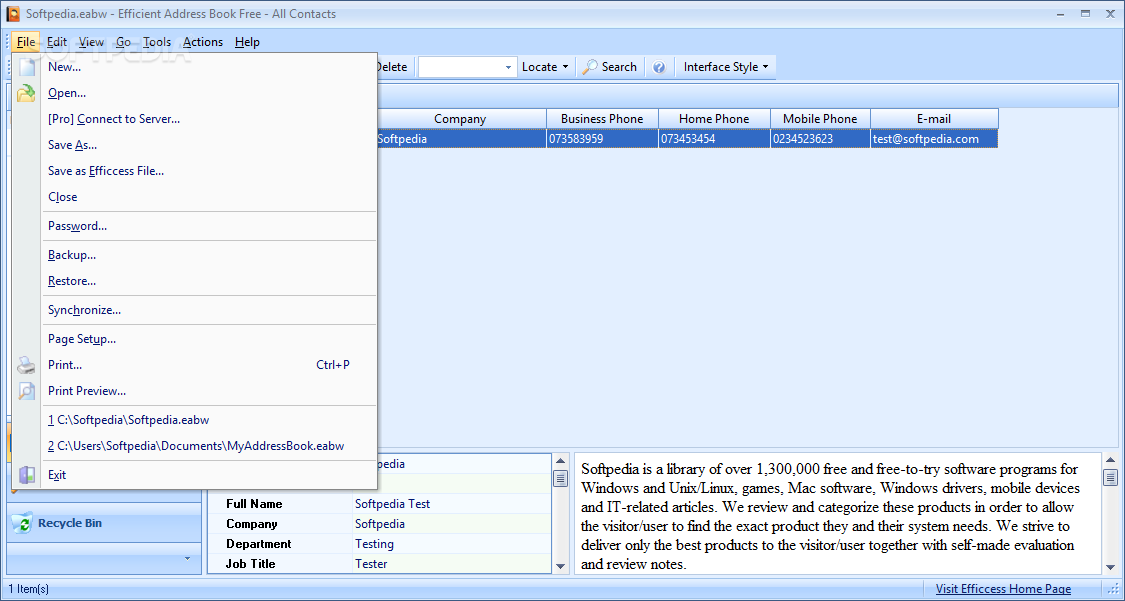Click the 0234523623 mobile phone cell
This screenshot has height=601, width=1125.
pyautogui.click(x=820, y=138)
